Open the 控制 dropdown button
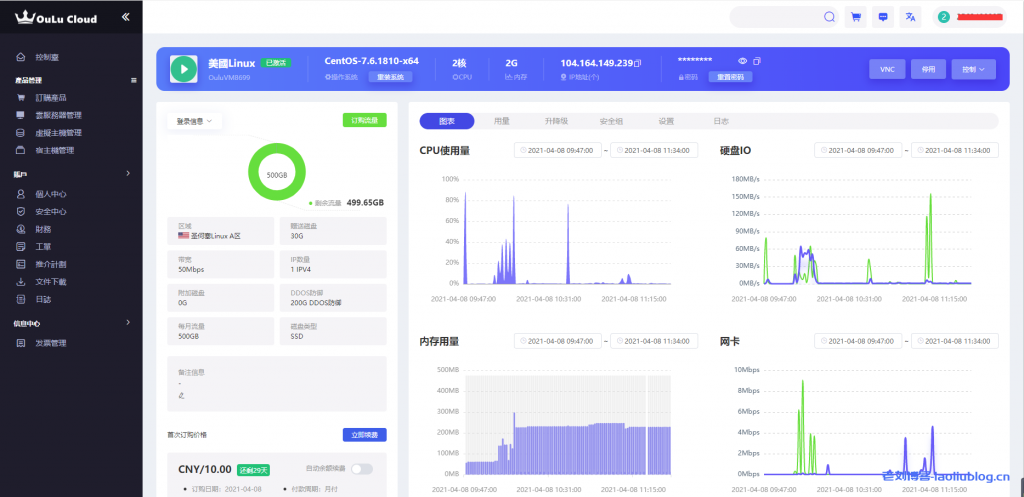The width and height of the screenshot is (1024, 497). 973,69
